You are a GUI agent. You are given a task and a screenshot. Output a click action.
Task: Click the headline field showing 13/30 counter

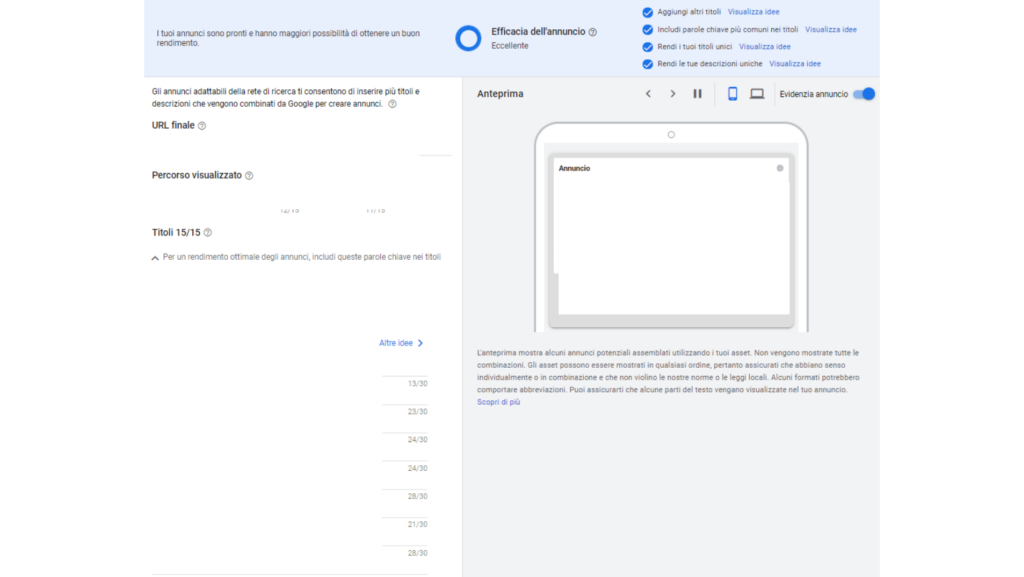pos(289,367)
